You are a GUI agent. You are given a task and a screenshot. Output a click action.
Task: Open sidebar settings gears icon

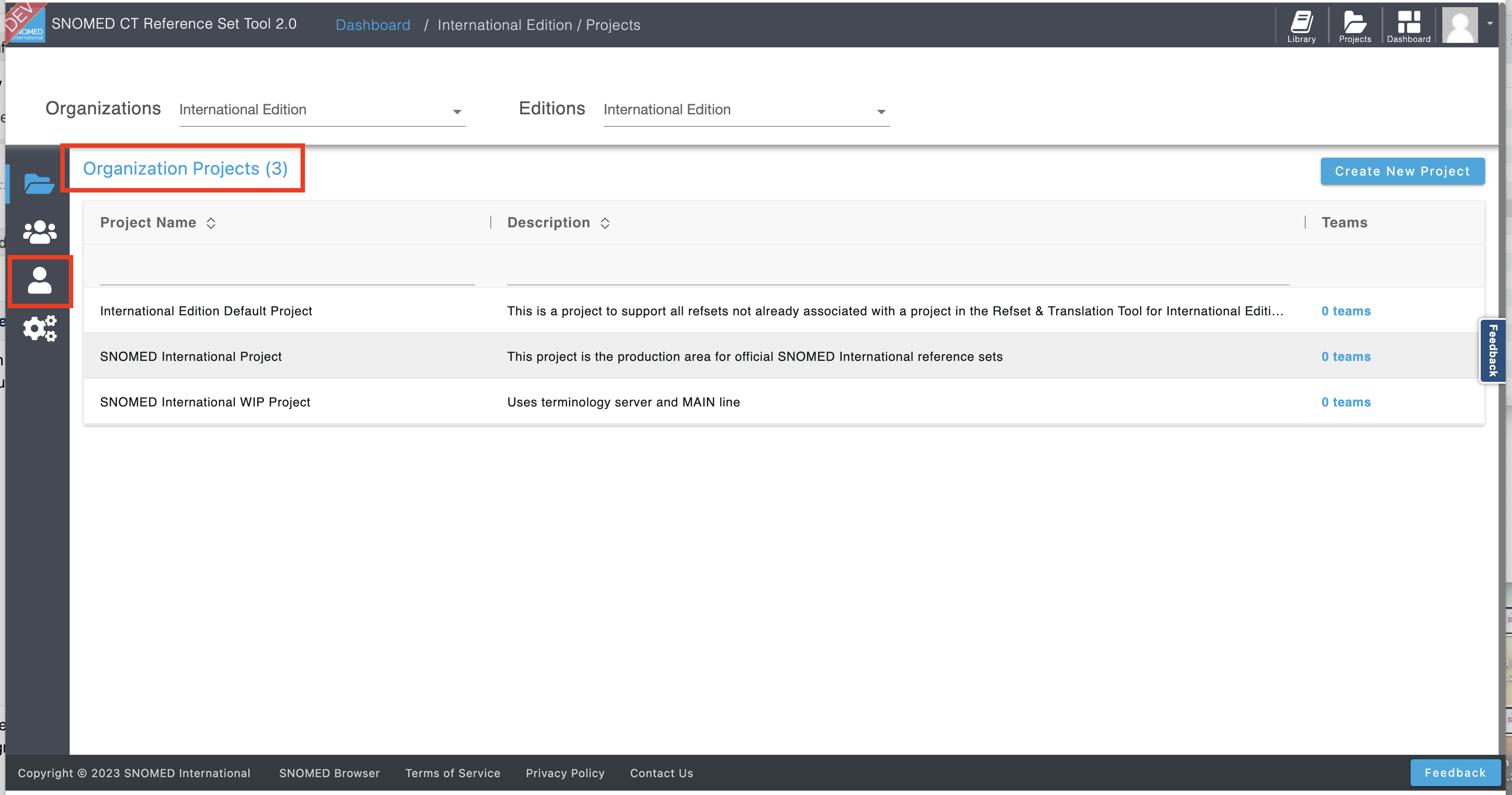click(39, 328)
